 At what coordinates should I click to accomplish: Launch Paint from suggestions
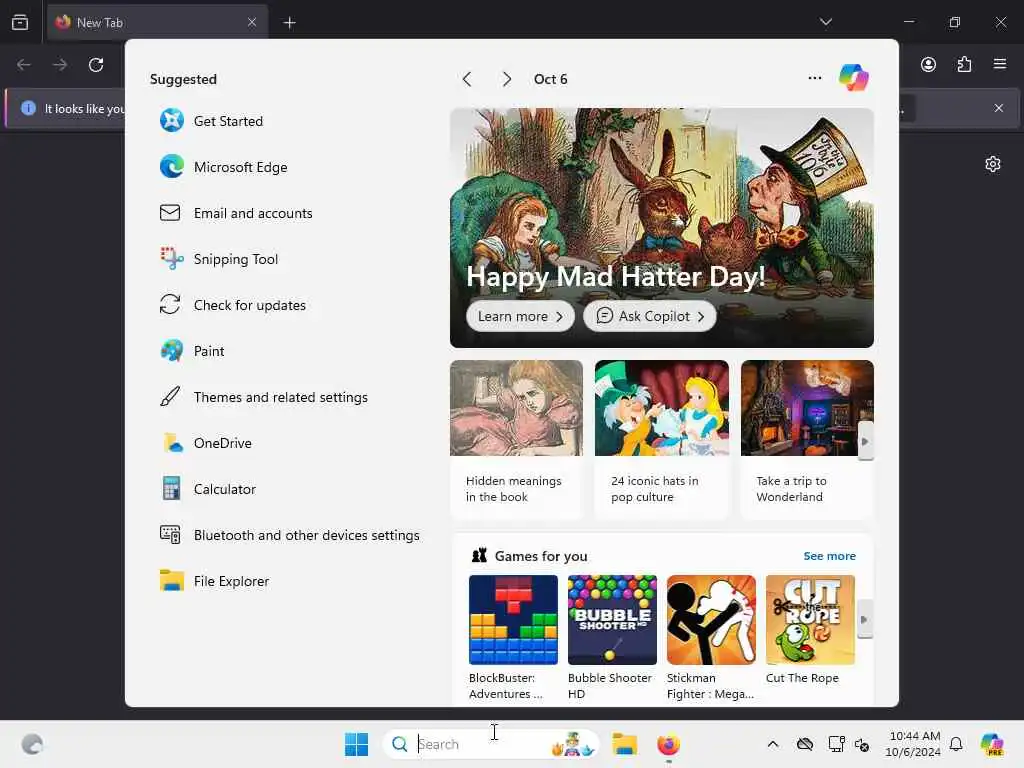pos(192,351)
